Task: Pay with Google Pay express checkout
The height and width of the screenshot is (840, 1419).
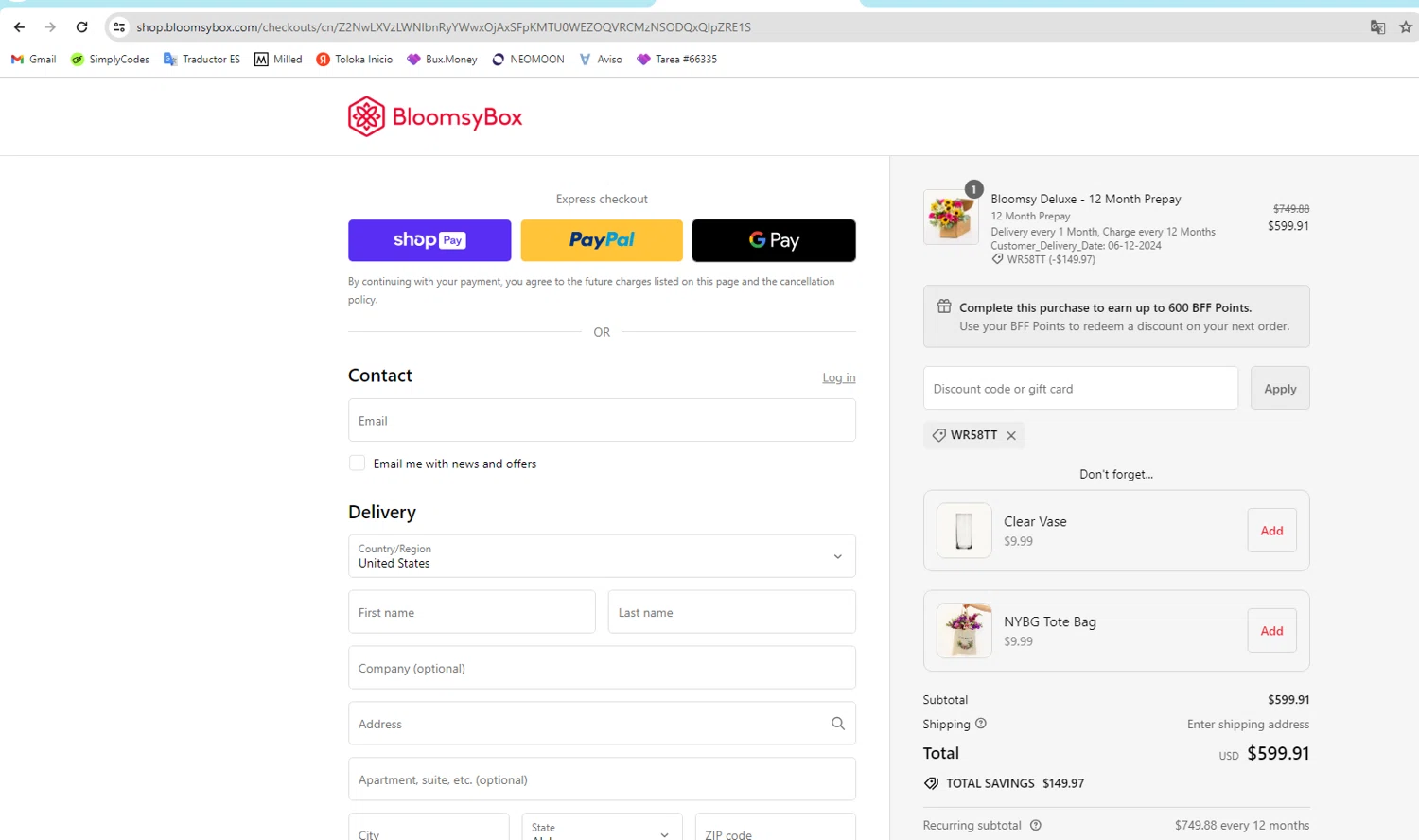Action: (x=774, y=240)
